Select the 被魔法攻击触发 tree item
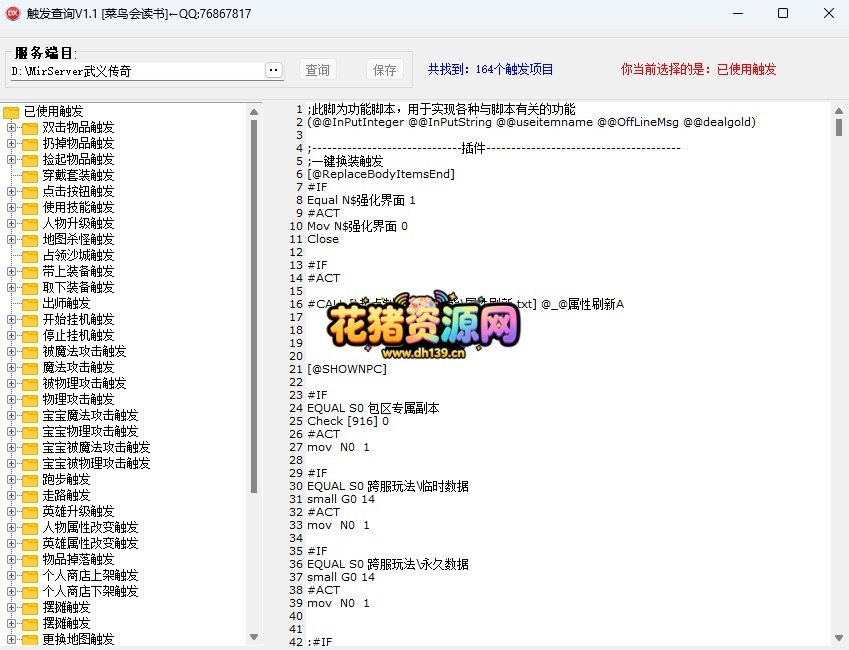The width and height of the screenshot is (849, 650). pos(84,352)
